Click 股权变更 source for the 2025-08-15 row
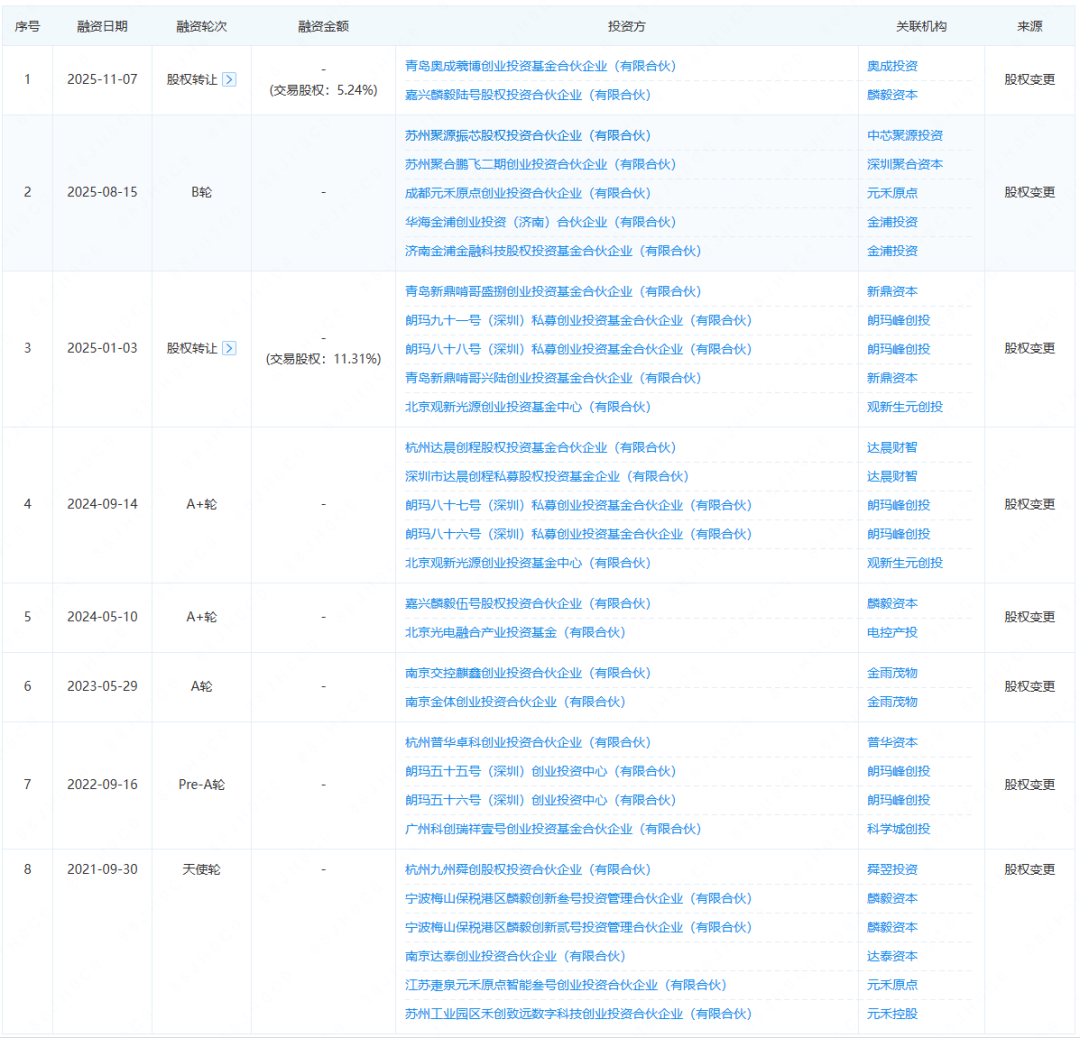This screenshot has height=1038, width=1080. (1029, 193)
